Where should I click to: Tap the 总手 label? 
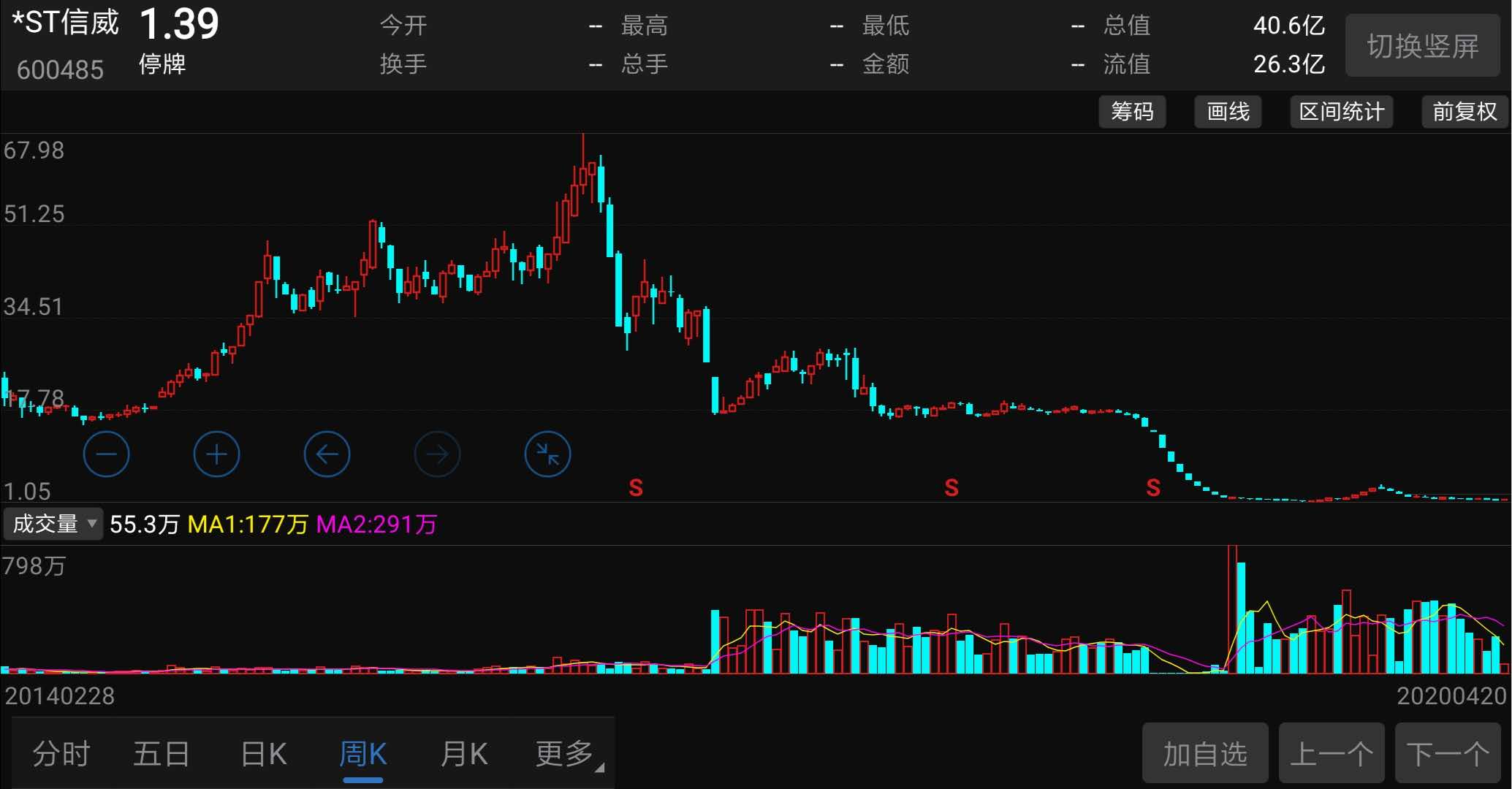(645, 64)
